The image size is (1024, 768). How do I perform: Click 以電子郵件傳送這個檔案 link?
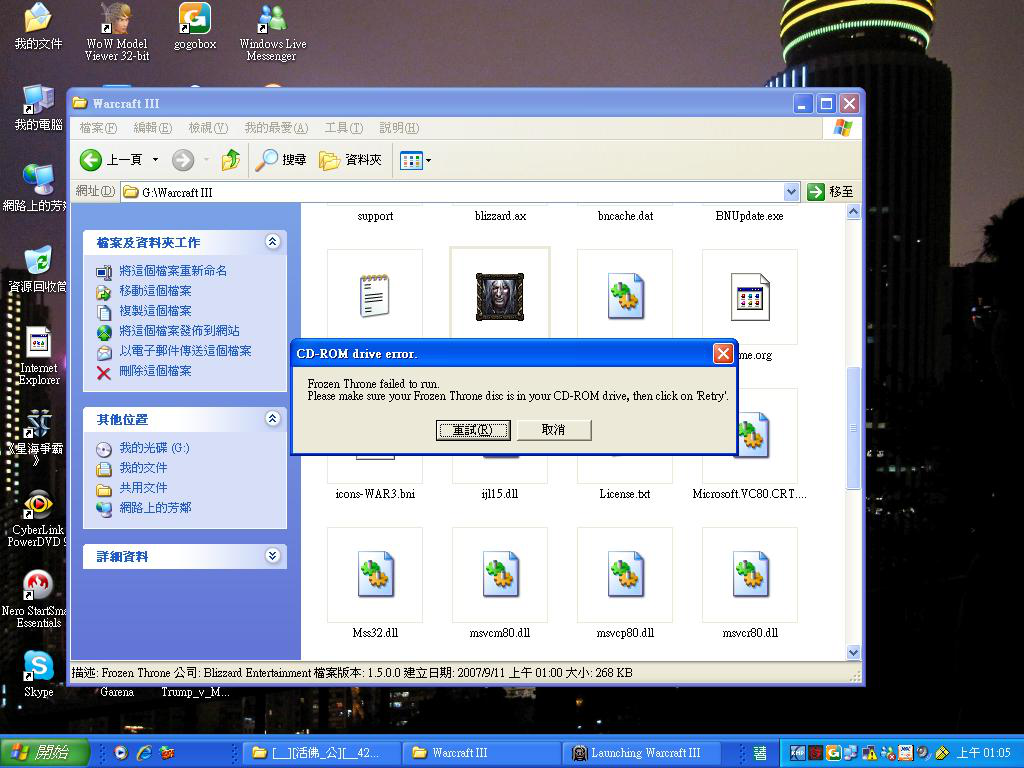click(185, 351)
